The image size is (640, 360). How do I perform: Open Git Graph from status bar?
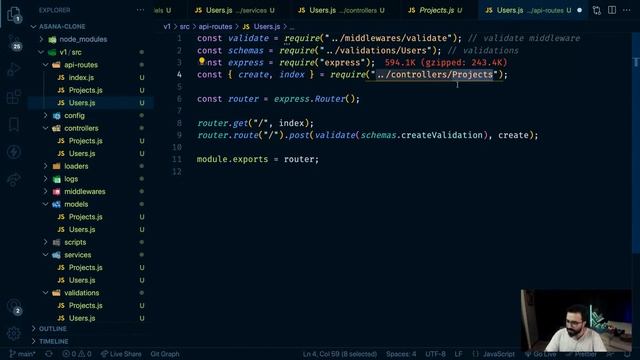tap(164, 354)
